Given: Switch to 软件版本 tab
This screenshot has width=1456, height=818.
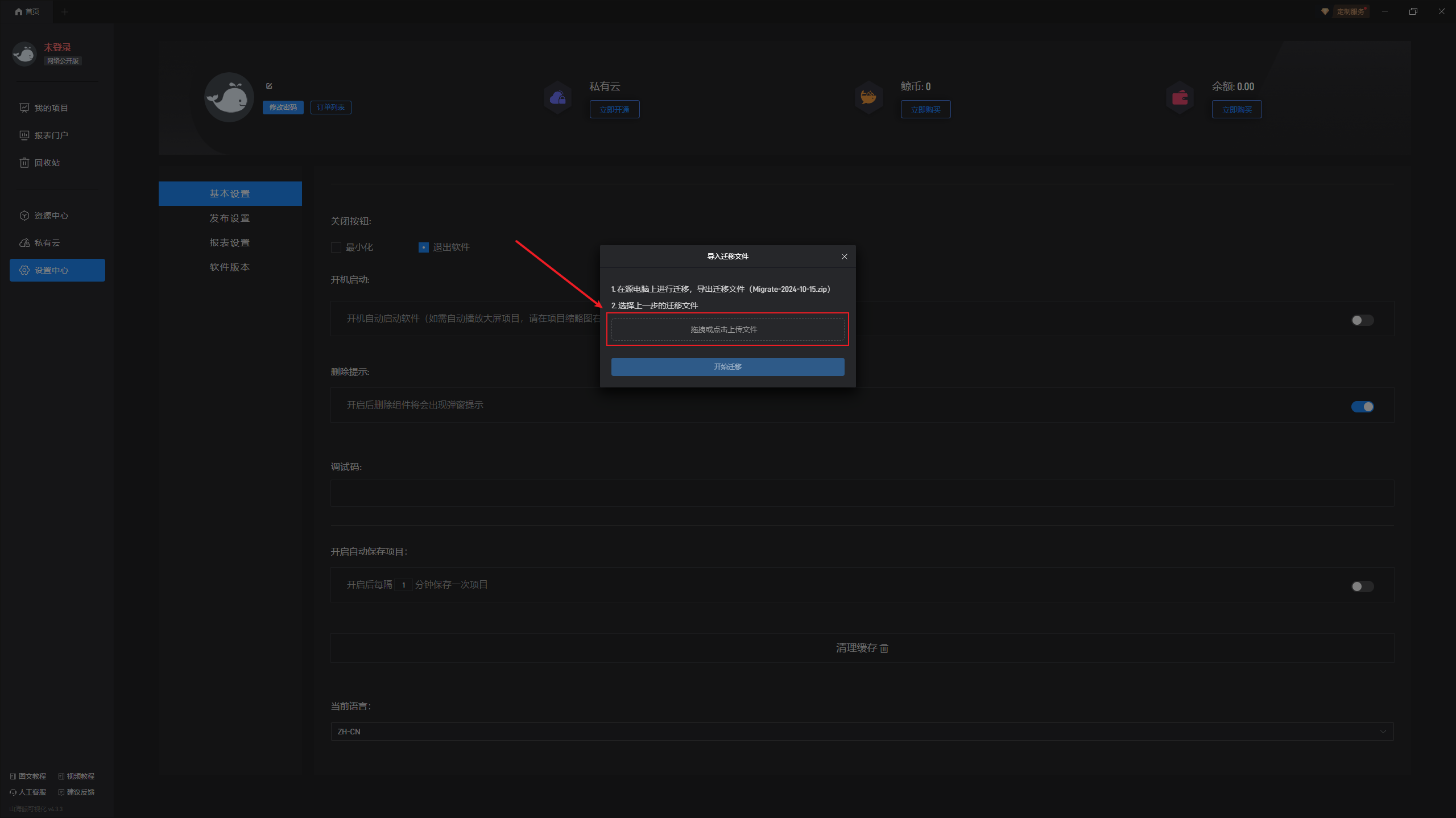Looking at the screenshot, I should click(x=230, y=267).
